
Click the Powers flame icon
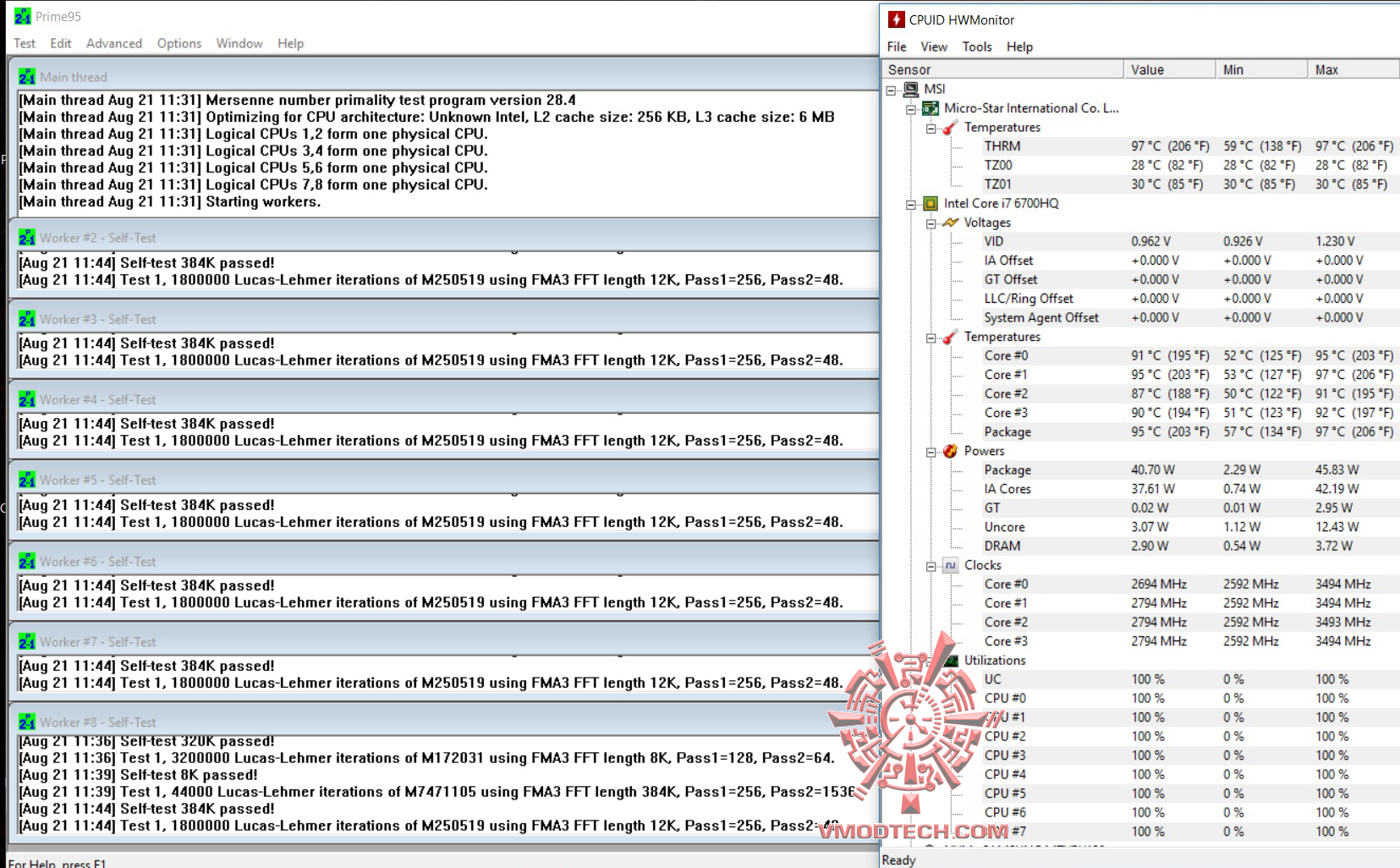(950, 451)
